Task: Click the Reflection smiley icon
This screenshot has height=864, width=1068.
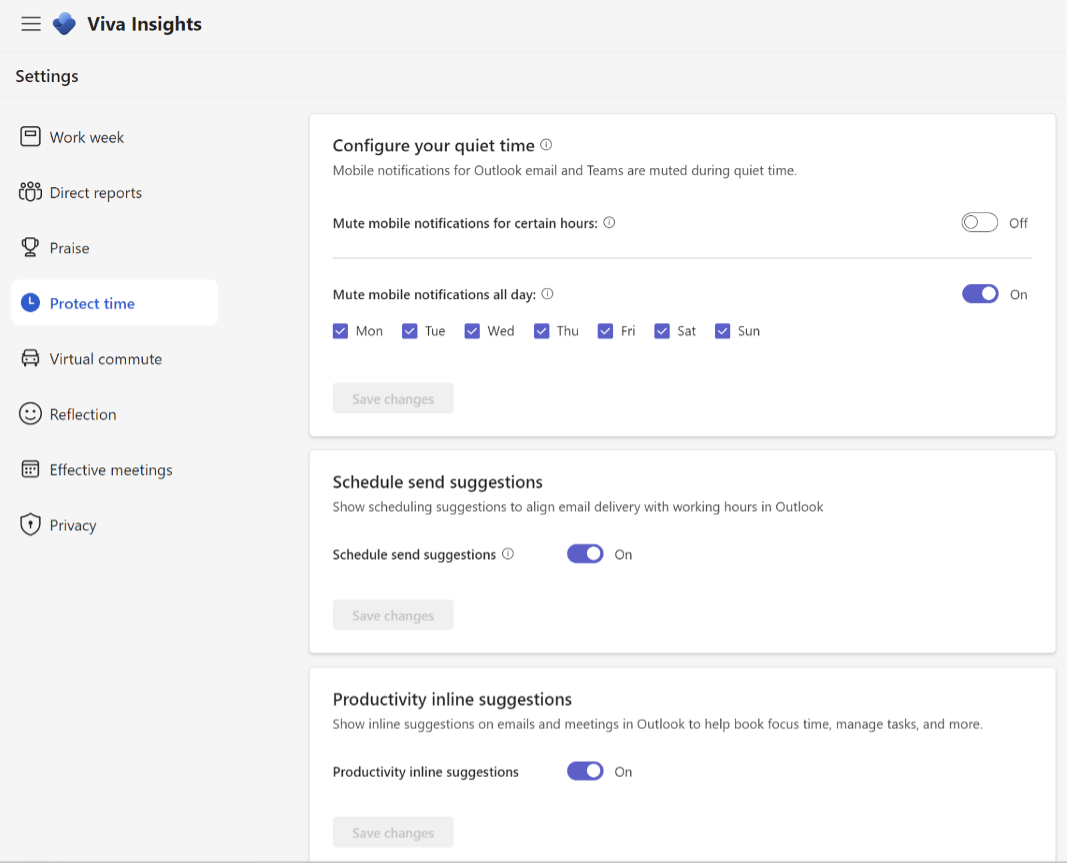Action: [30, 413]
